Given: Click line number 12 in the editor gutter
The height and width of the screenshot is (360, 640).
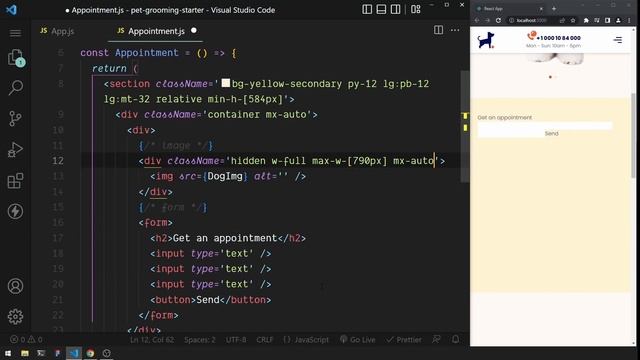Looking at the screenshot, I should click(x=58, y=161).
